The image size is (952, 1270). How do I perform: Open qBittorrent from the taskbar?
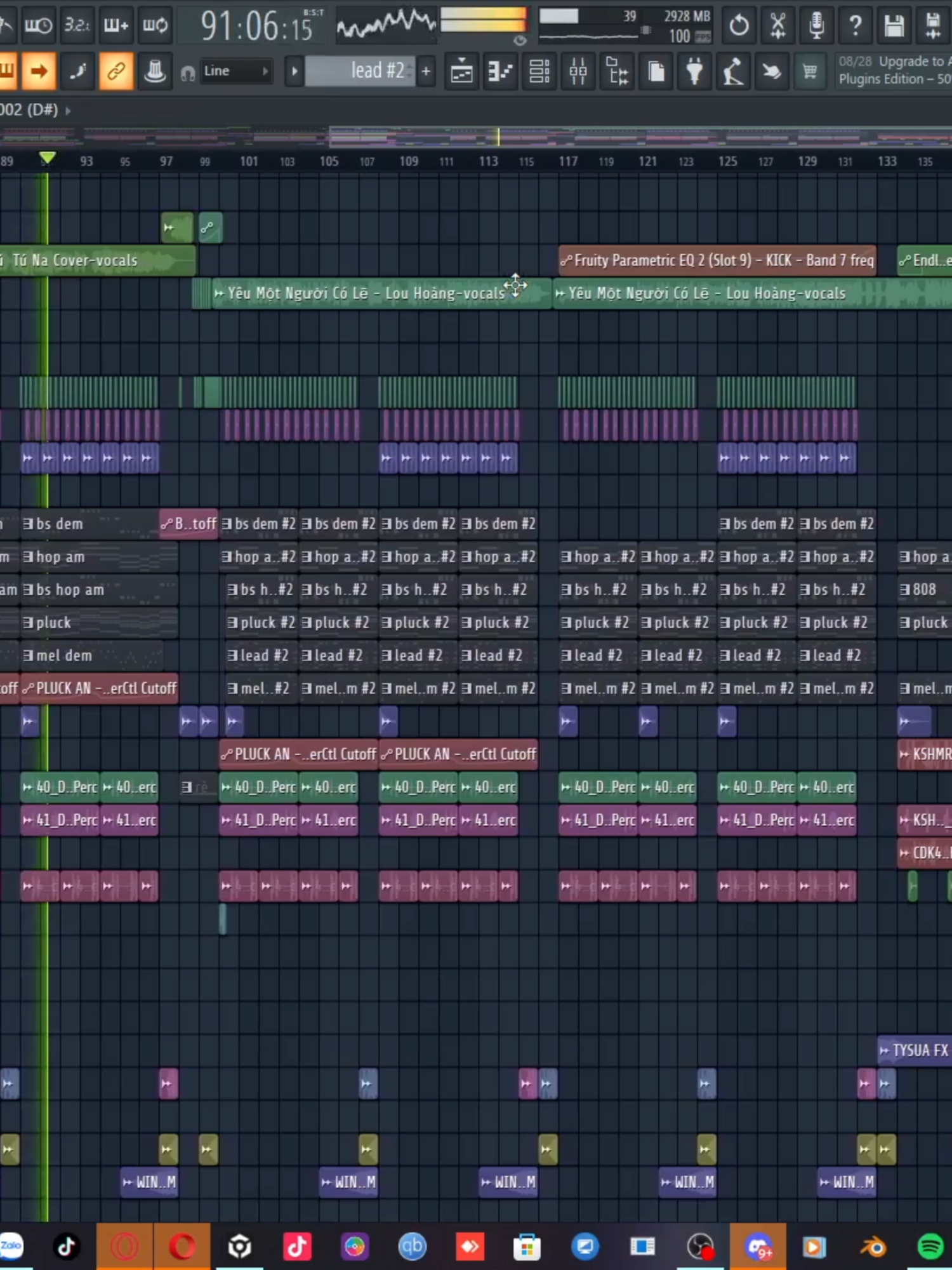[x=411, y=1247]
